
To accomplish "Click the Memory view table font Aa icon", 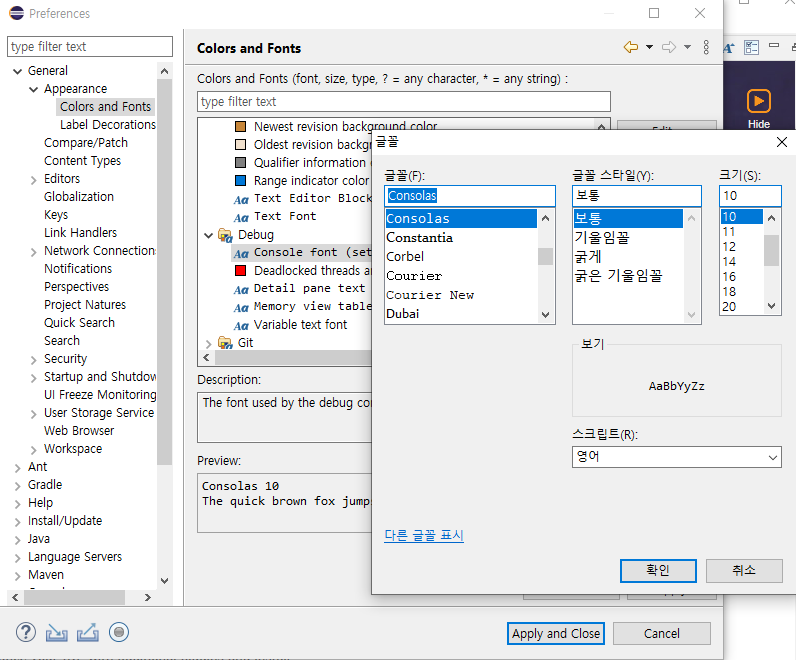I will click(241, 307).
